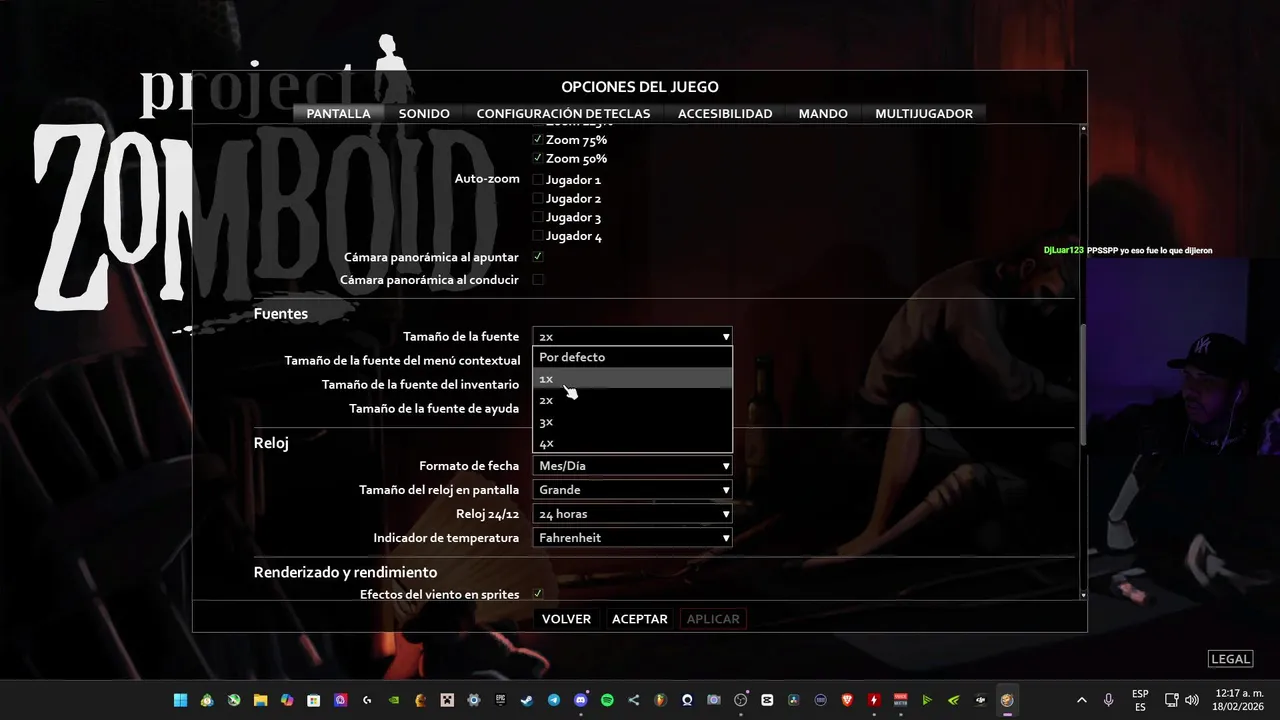Click the LEGAL button
This screenshot has height=720, width=1280.
[x=1231, y=659]
